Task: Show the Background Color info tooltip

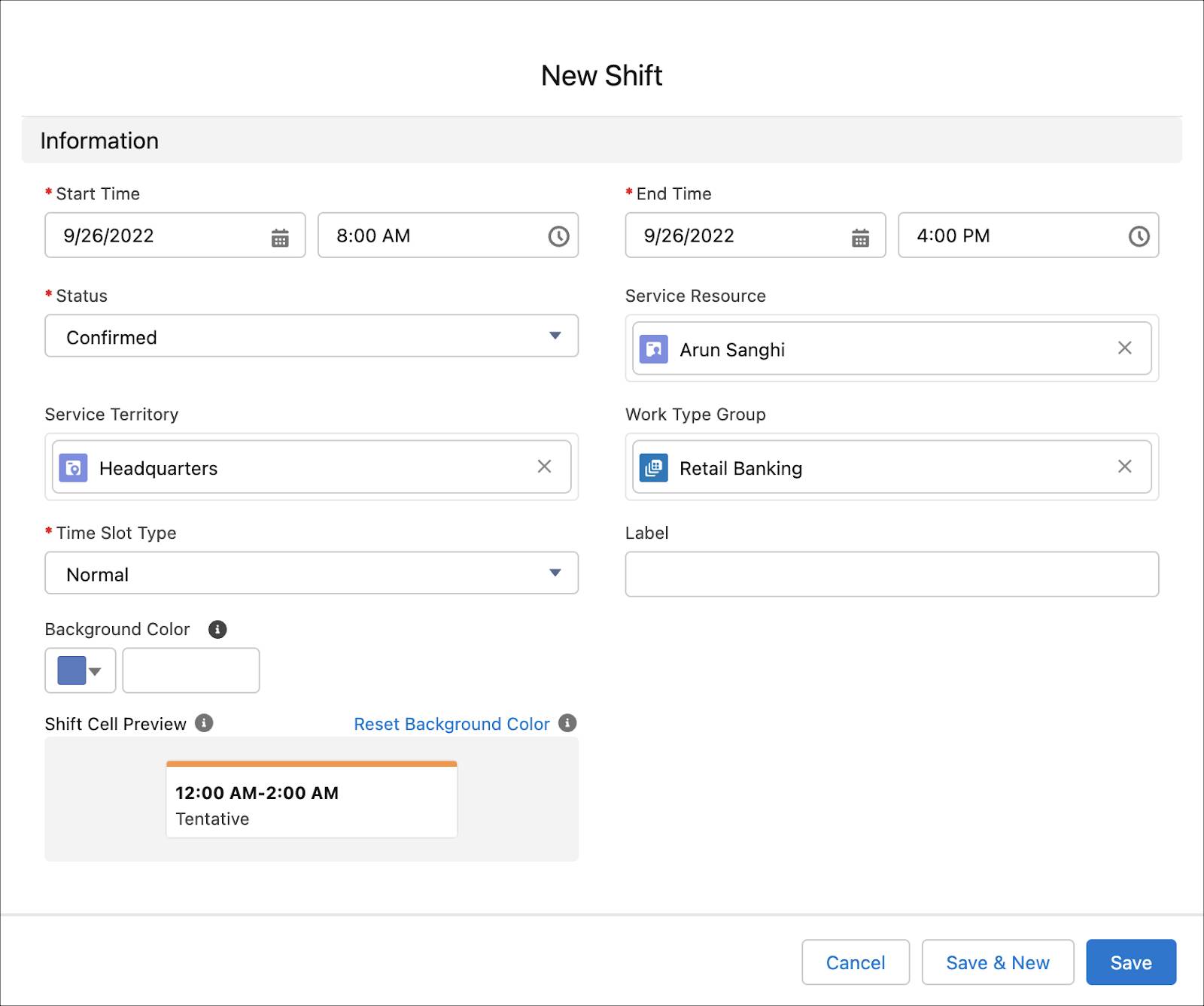Action: coord(219,630)
